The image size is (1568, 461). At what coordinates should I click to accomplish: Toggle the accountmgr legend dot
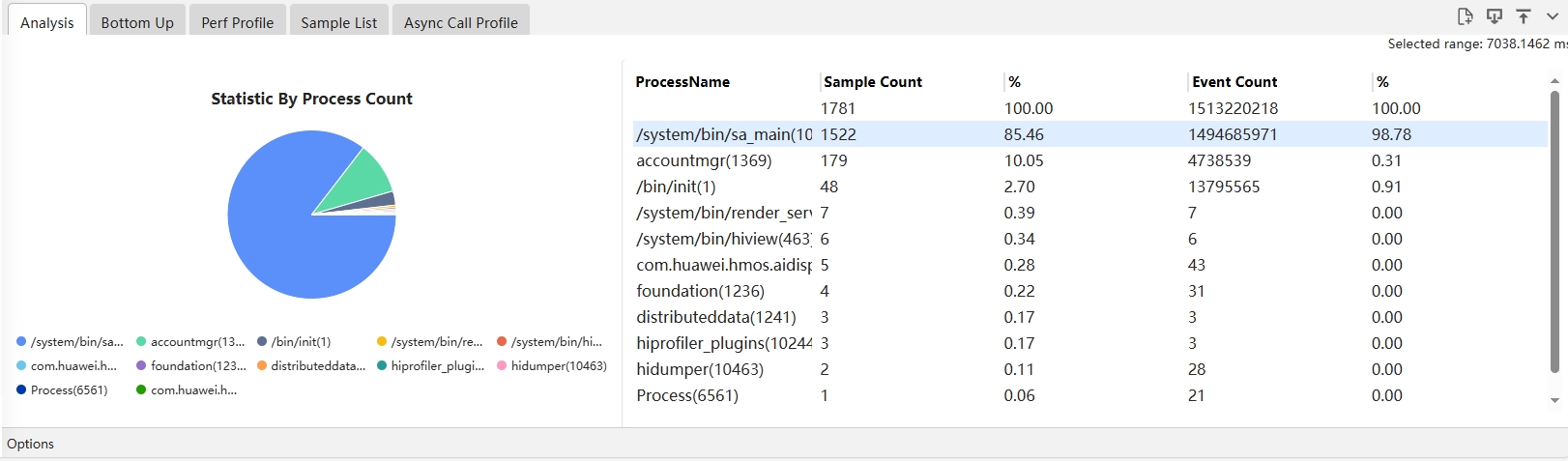click(141, 341)
